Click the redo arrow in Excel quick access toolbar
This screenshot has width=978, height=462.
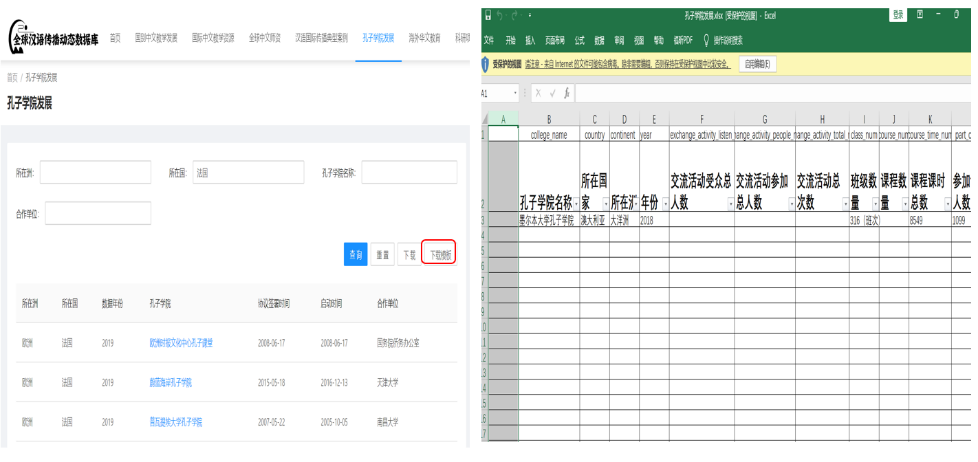point(512,16)
